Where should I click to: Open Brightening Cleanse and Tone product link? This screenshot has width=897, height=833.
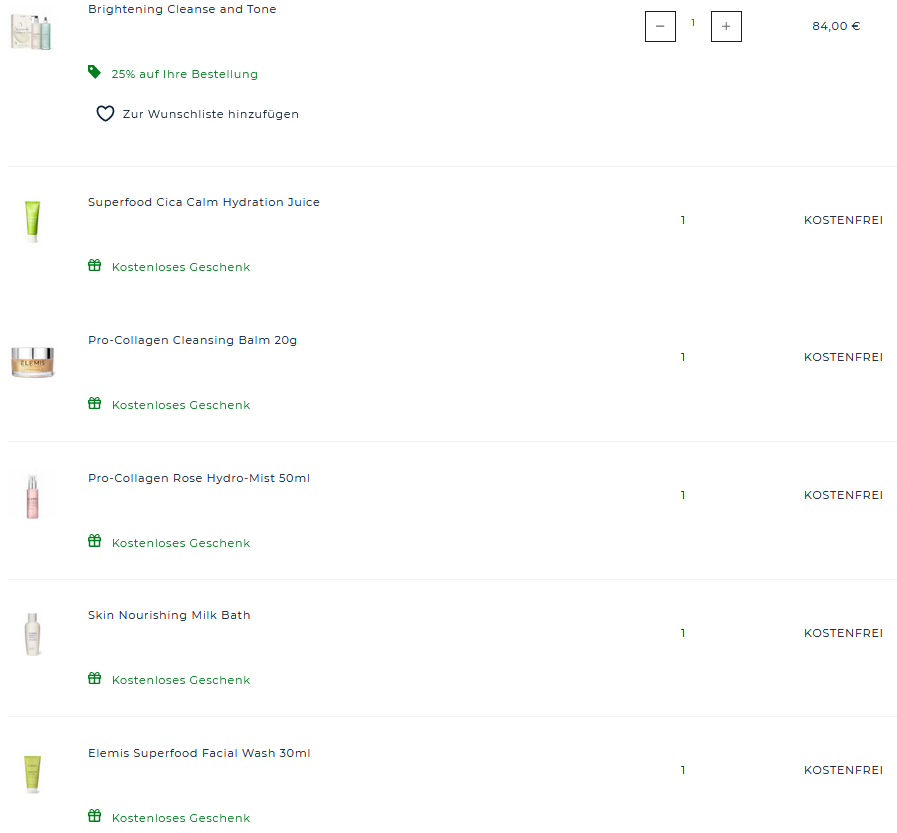[182, 9]
